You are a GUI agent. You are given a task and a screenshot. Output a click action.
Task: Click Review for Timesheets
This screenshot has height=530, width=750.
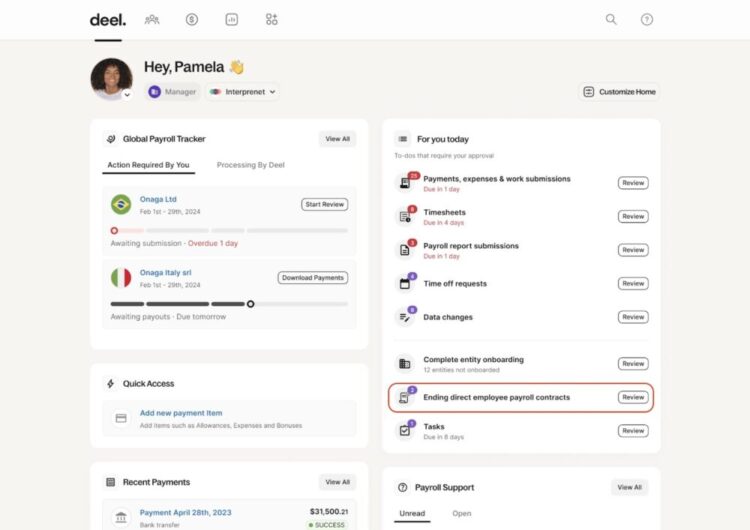(x=633, y=216)
